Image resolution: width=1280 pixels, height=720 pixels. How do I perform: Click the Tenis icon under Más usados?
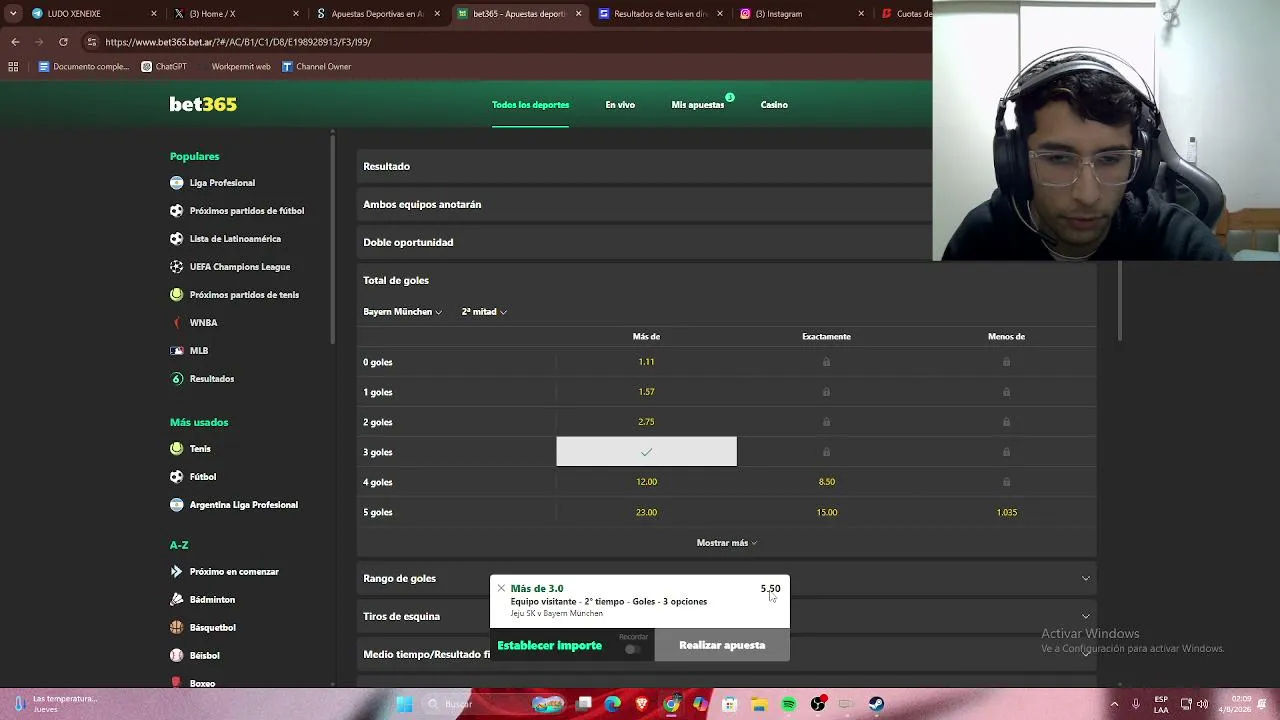click(x=177, y=449)
